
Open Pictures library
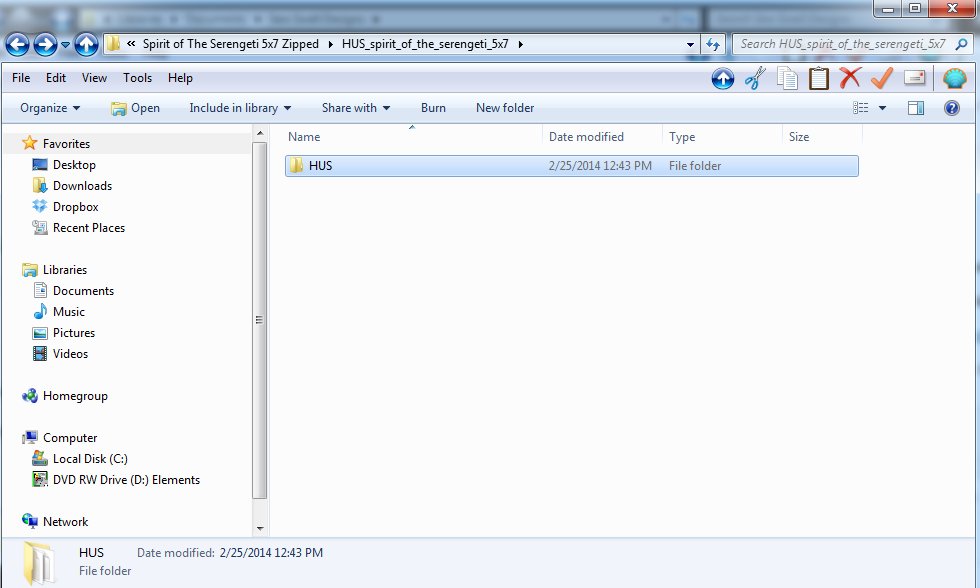coord(74,333)
